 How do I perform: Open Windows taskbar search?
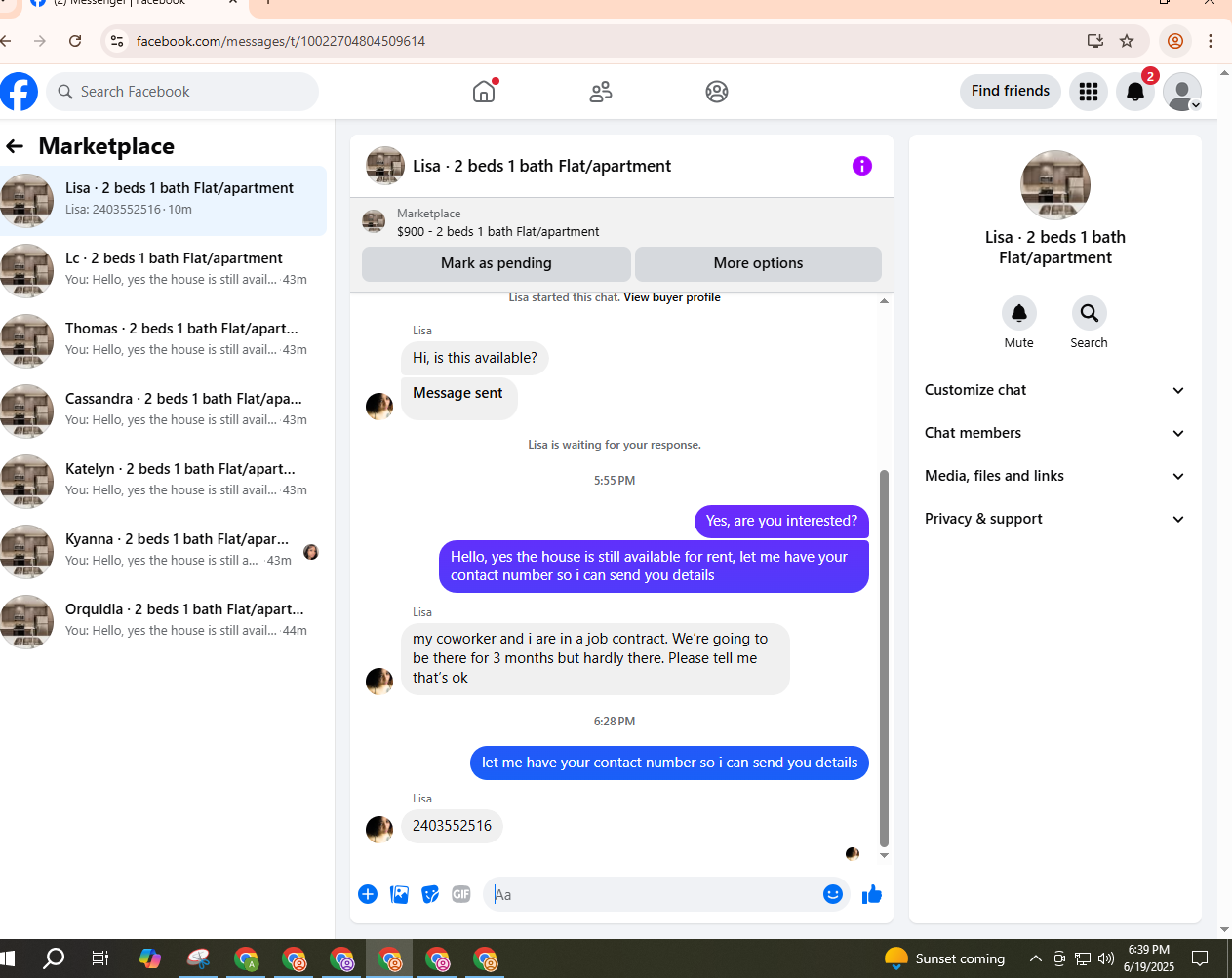(x=54, y=958)
